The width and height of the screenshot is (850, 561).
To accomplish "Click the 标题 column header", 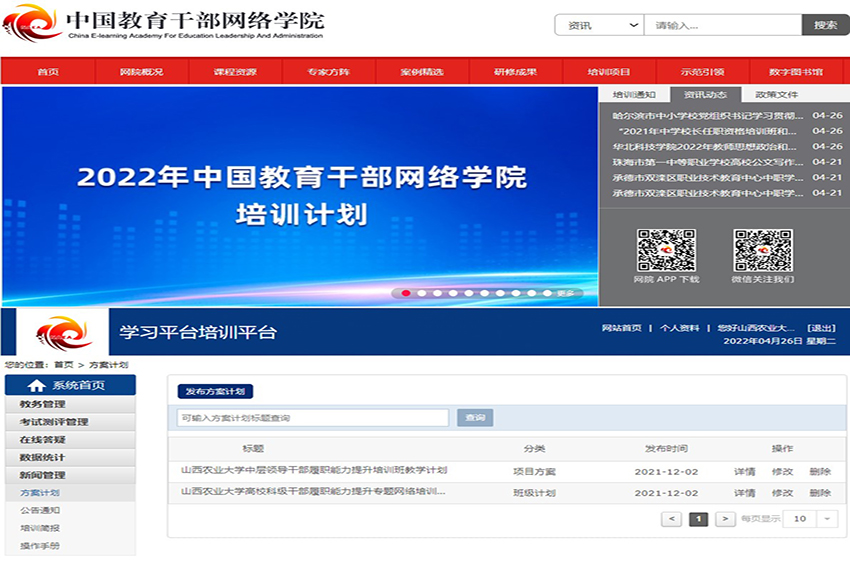I will (253, 448).
